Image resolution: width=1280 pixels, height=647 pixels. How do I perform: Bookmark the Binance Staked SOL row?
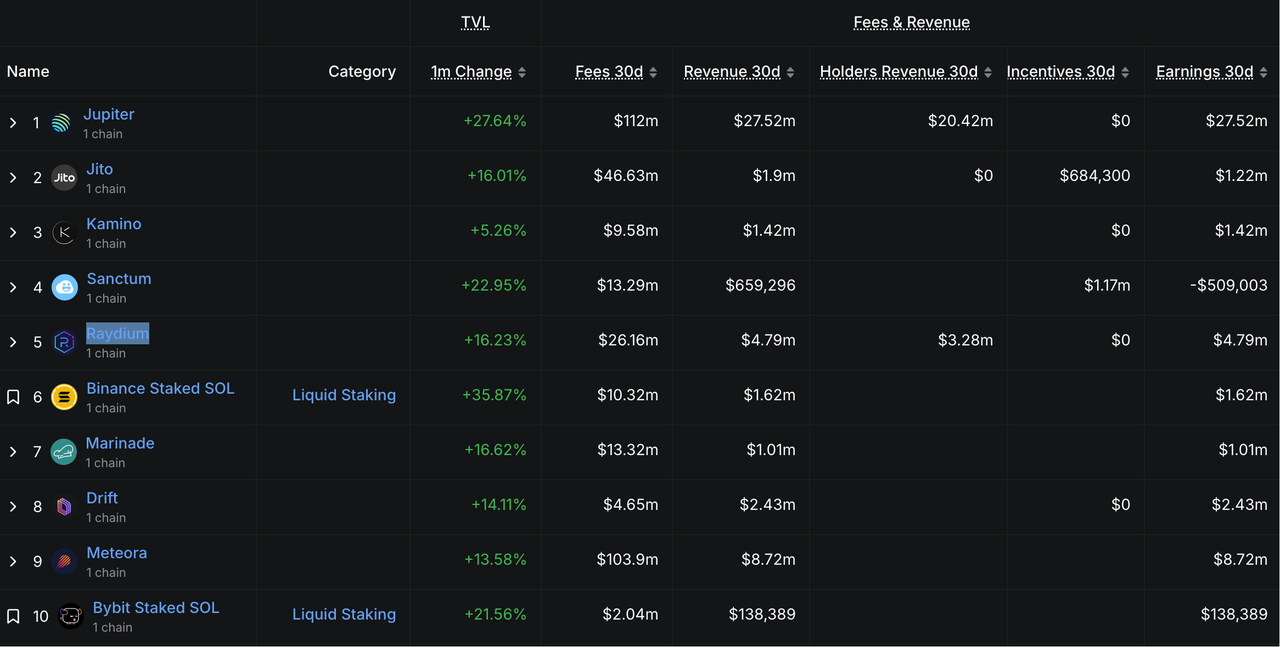point(13,397)
